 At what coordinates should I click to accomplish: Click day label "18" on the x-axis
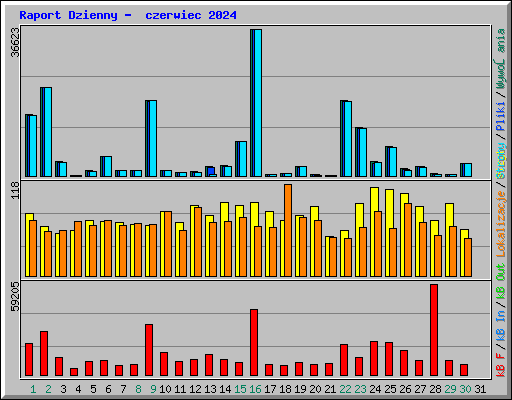[285, 389]
